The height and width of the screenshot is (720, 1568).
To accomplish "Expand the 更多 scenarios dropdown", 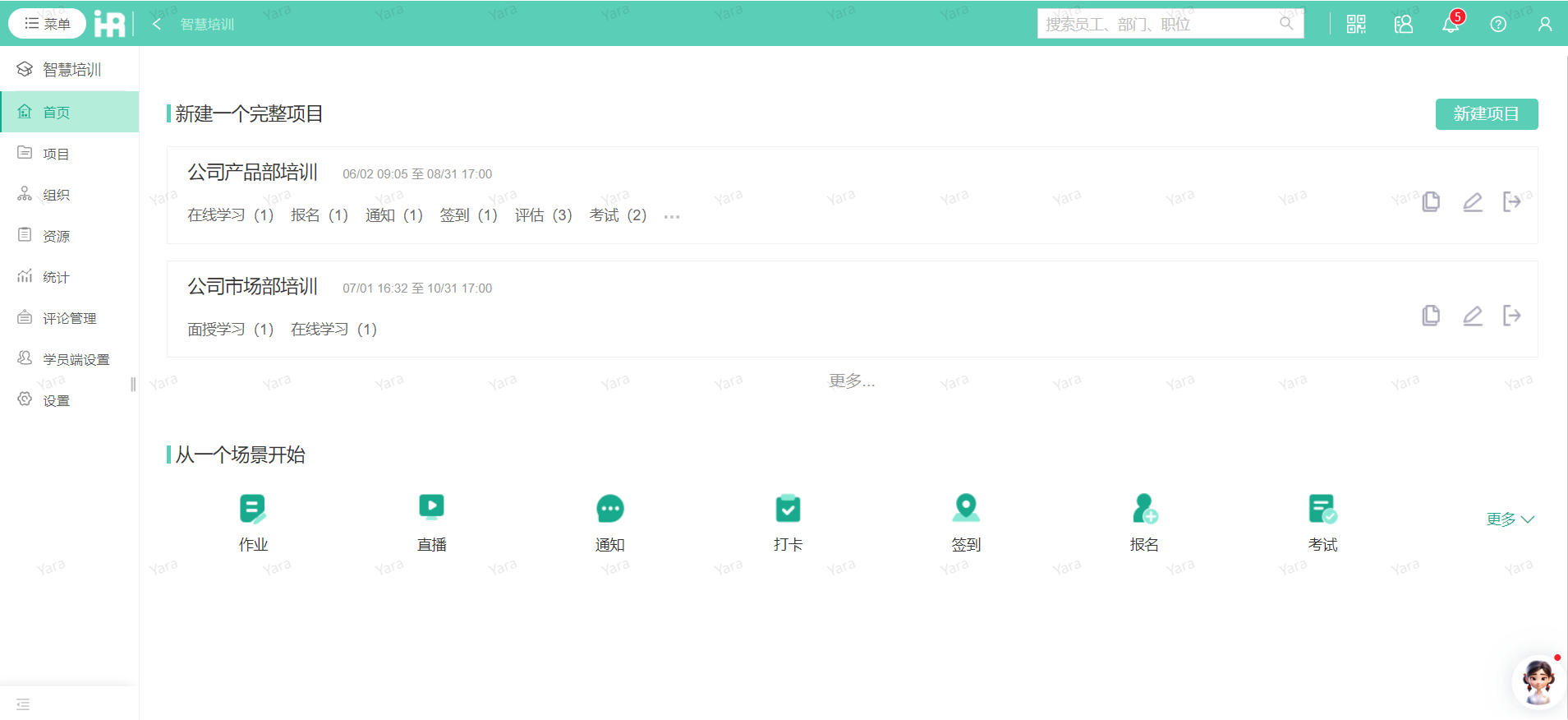I will click(1510, 519).
